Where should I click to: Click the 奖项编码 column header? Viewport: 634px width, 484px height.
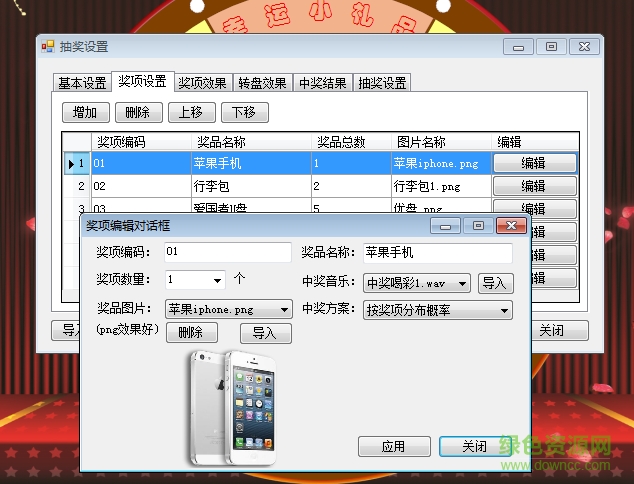tap(141, 142)
